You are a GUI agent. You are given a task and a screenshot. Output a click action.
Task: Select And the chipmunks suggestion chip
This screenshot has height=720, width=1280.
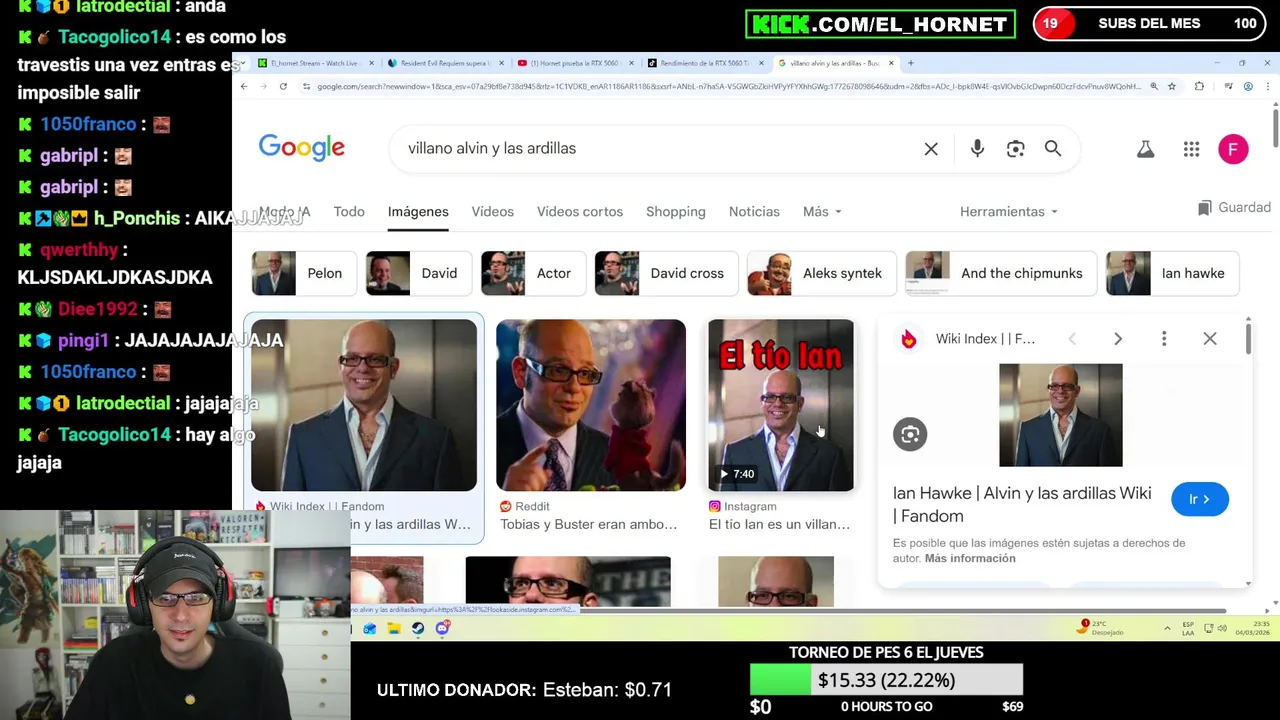click(x=1000, y=274)
